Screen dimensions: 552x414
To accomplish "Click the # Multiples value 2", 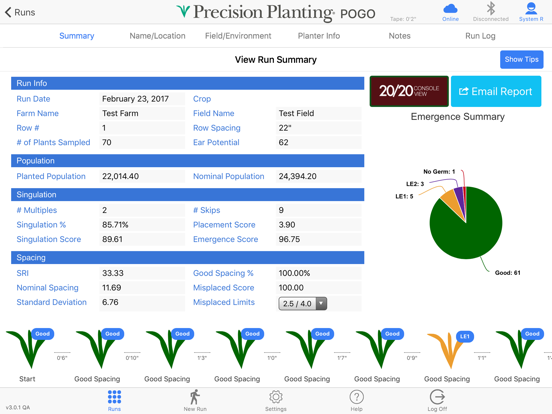I will click(142, 210).
